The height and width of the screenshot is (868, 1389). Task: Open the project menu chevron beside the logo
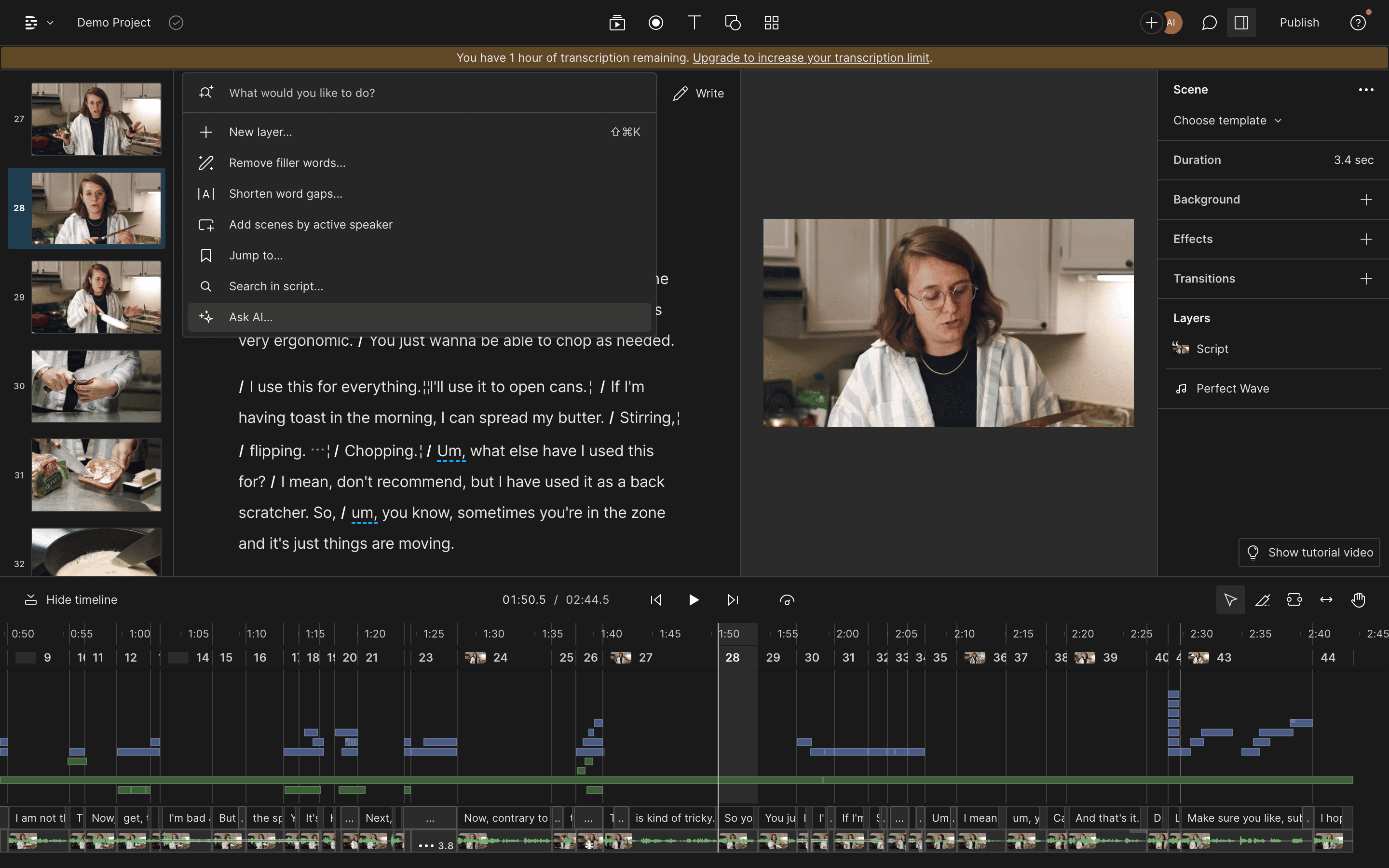[x=50, y=22]
